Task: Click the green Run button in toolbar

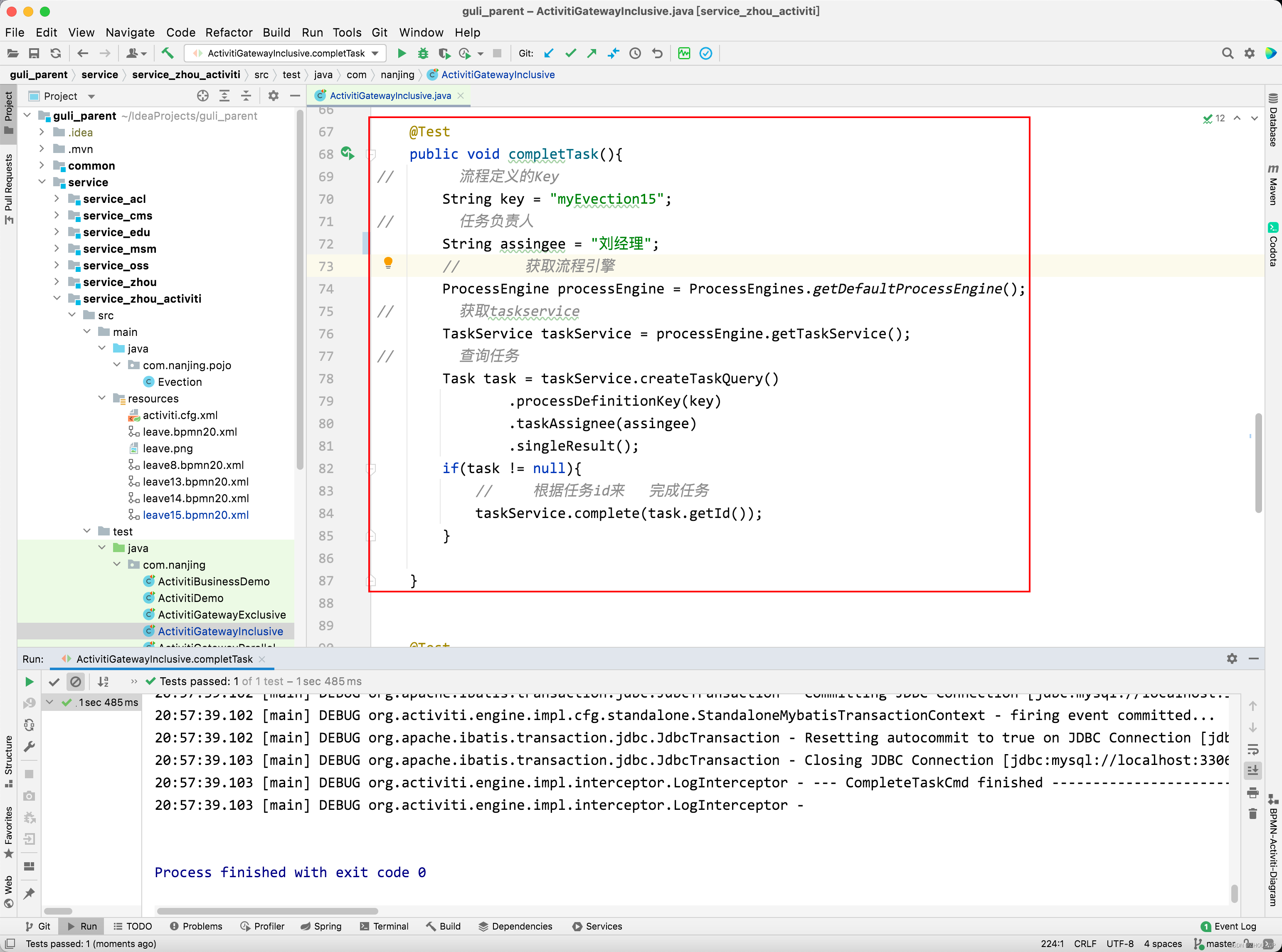Action: [402, 54]
